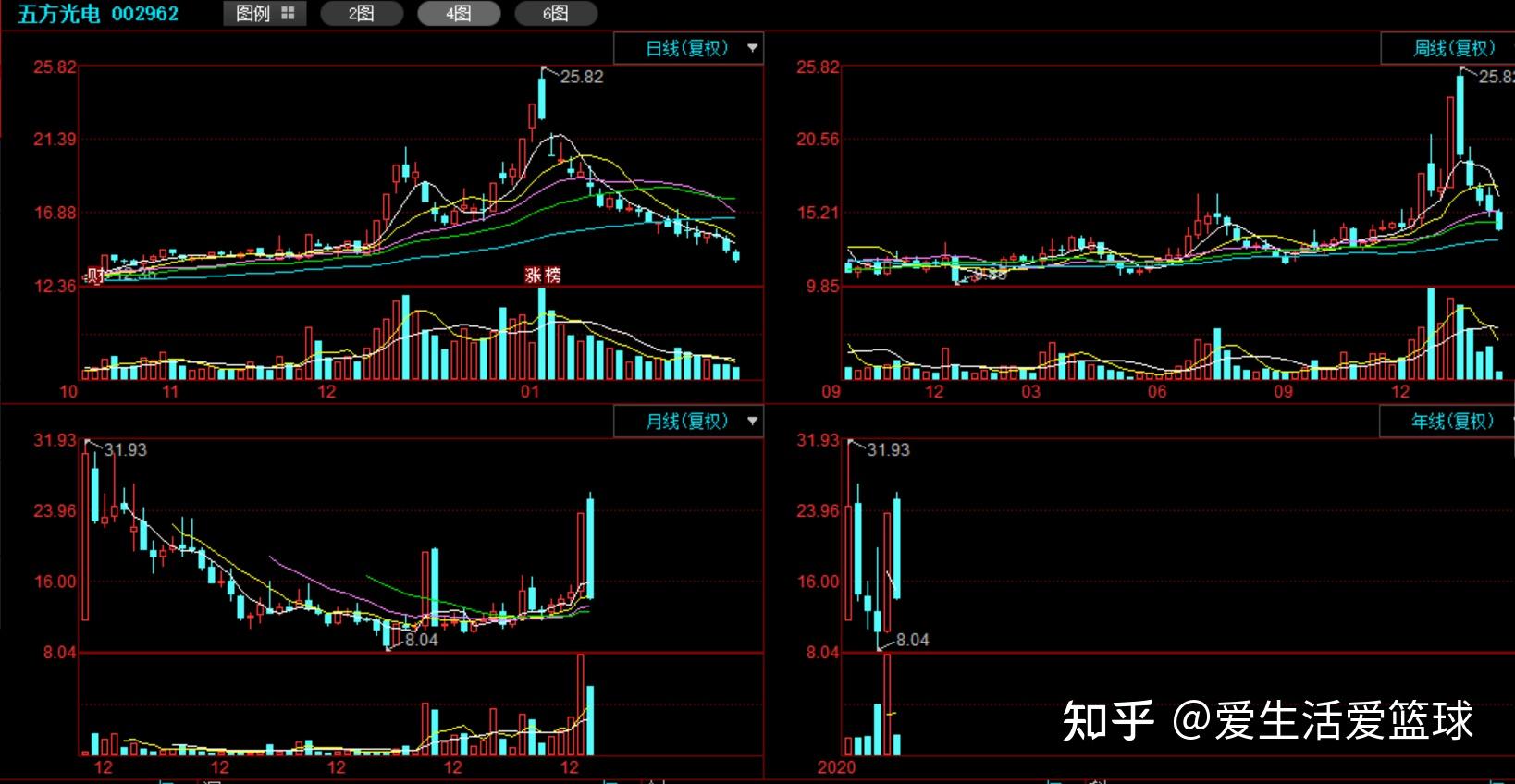This screenshot has width=1515, height=784.
Task: Click the 23.96 price level on monthly chart axis
Action: [55, 510]
